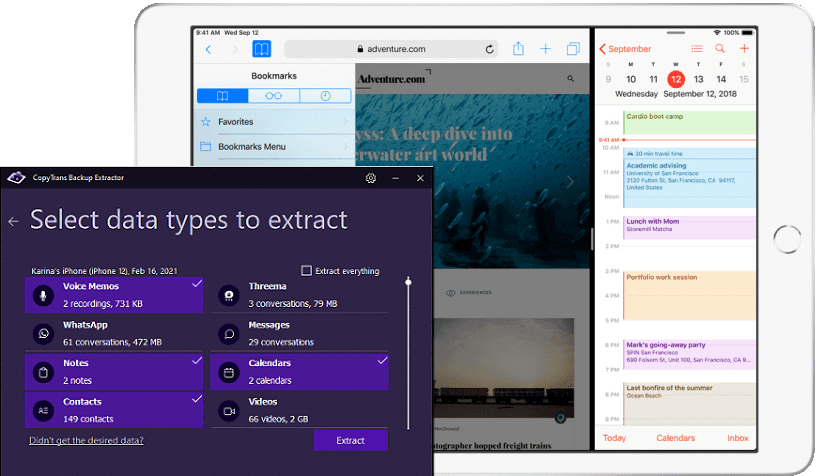816x476 pixels.
Task: Expand Bookmarks Menu folder chevron
Action: 346,147
